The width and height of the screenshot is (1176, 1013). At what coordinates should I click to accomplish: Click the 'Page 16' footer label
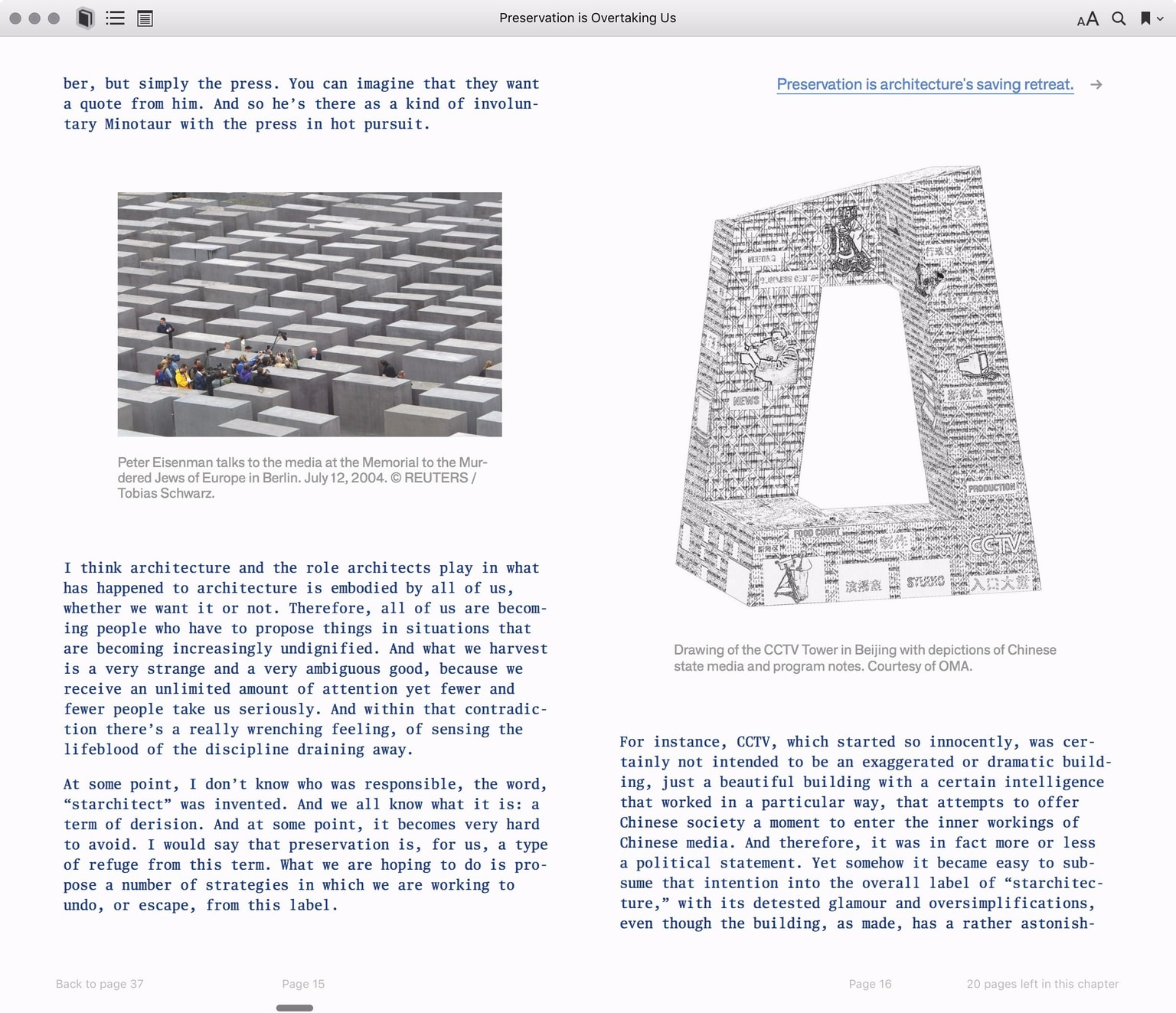point(870,984)
